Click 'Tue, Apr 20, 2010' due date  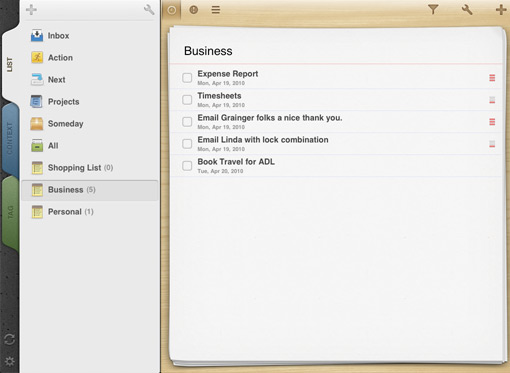pos(220,171)
